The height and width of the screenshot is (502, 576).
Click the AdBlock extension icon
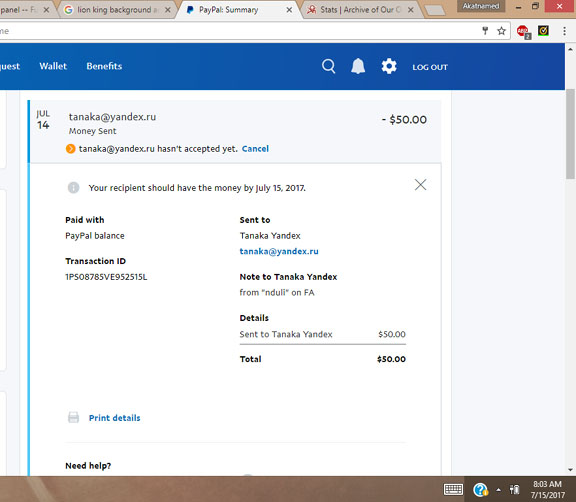(523, 32)
